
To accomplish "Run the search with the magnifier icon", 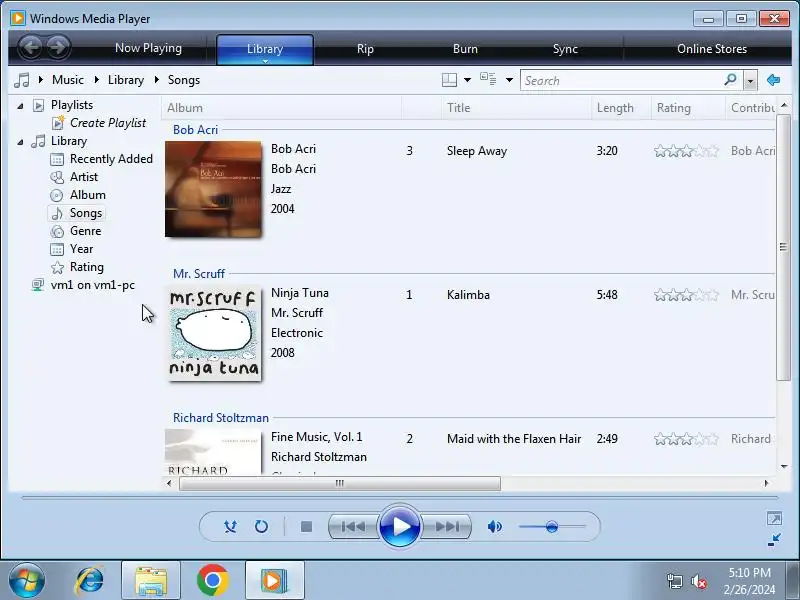I will pyautogui.click(x=731, y=80).
